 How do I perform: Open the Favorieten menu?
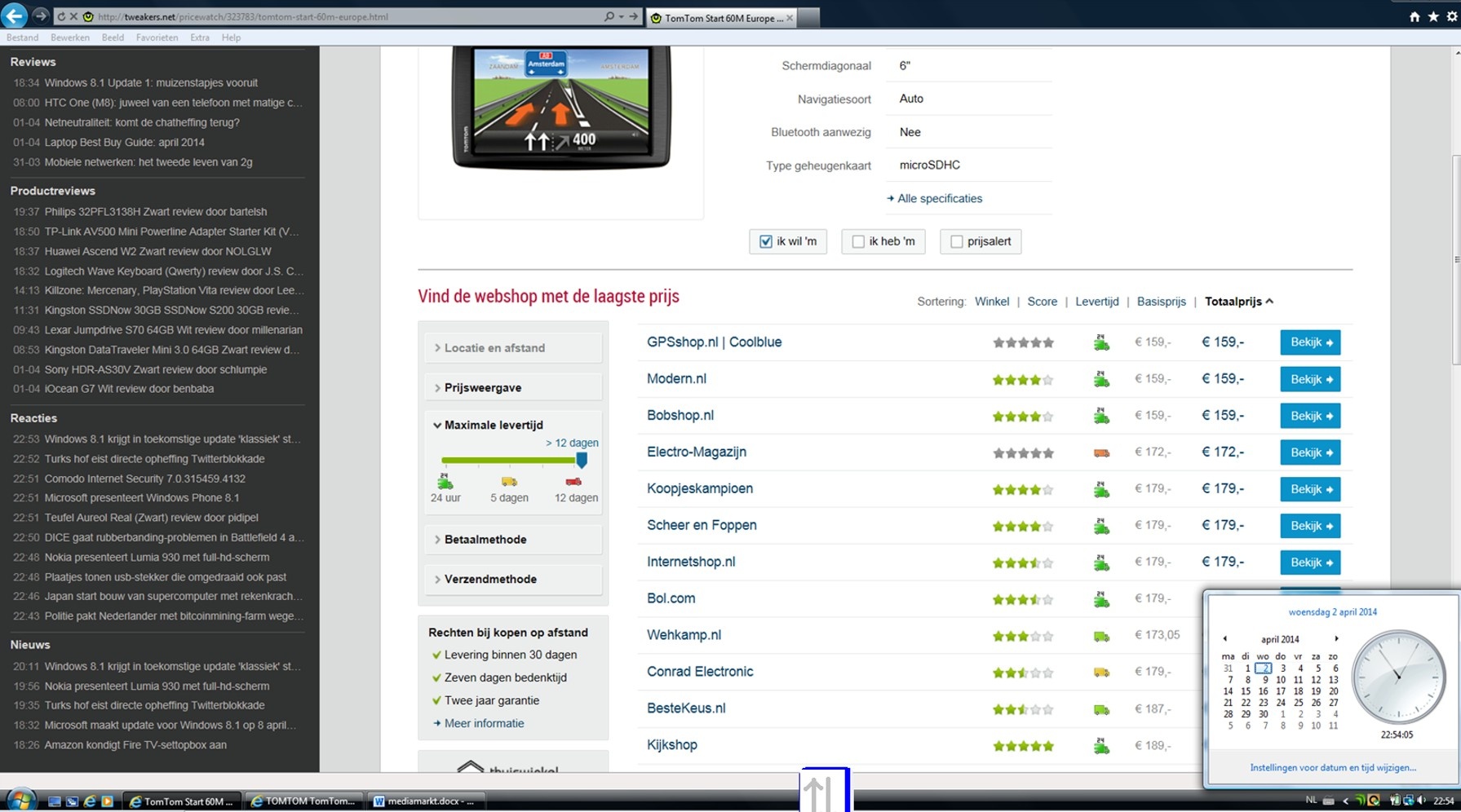157,38
